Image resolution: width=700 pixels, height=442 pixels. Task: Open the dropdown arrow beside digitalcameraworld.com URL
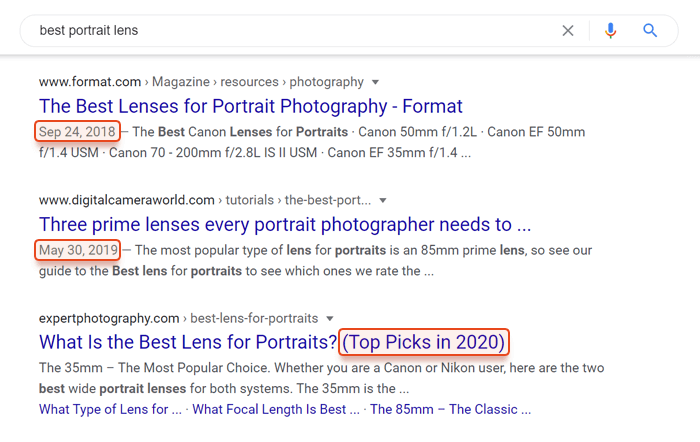click(x=383, y=200)
